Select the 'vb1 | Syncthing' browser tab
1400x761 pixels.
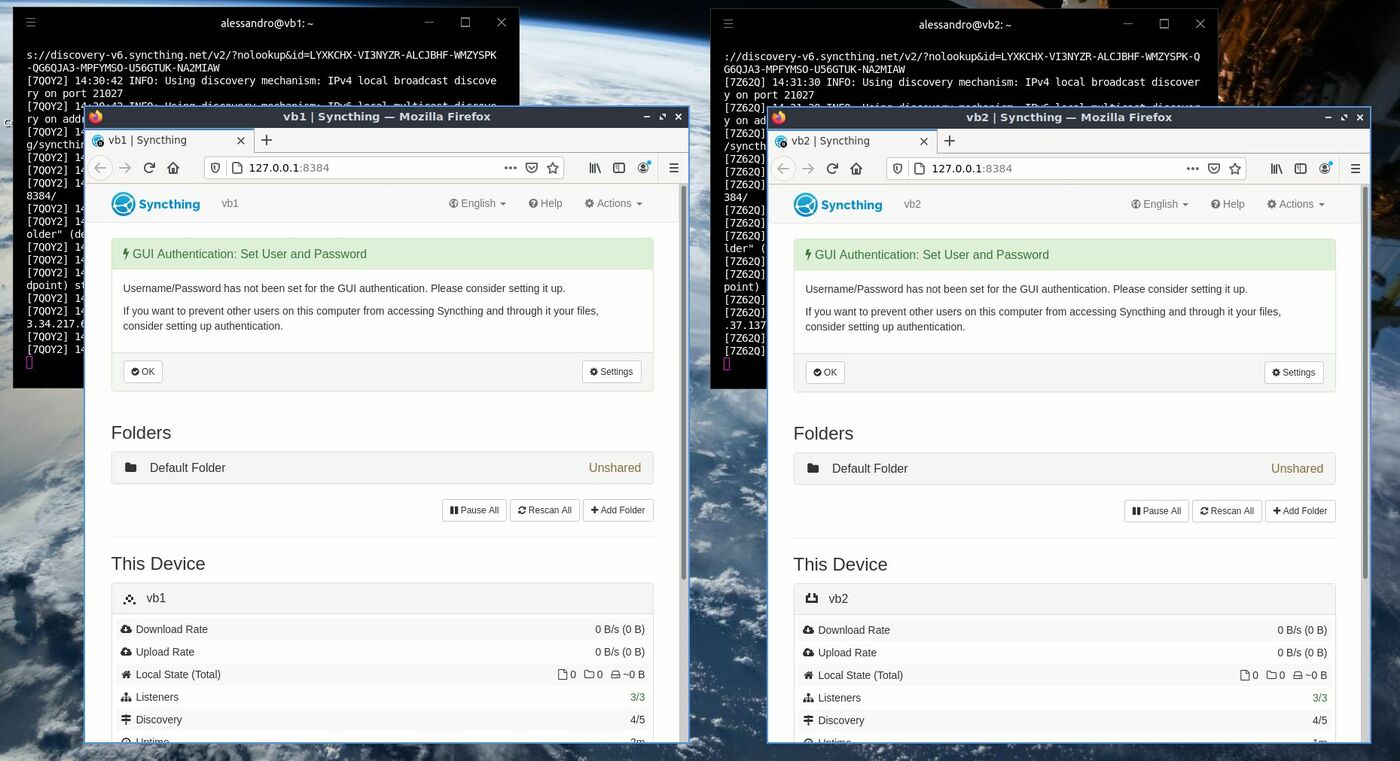click(160, 141)
